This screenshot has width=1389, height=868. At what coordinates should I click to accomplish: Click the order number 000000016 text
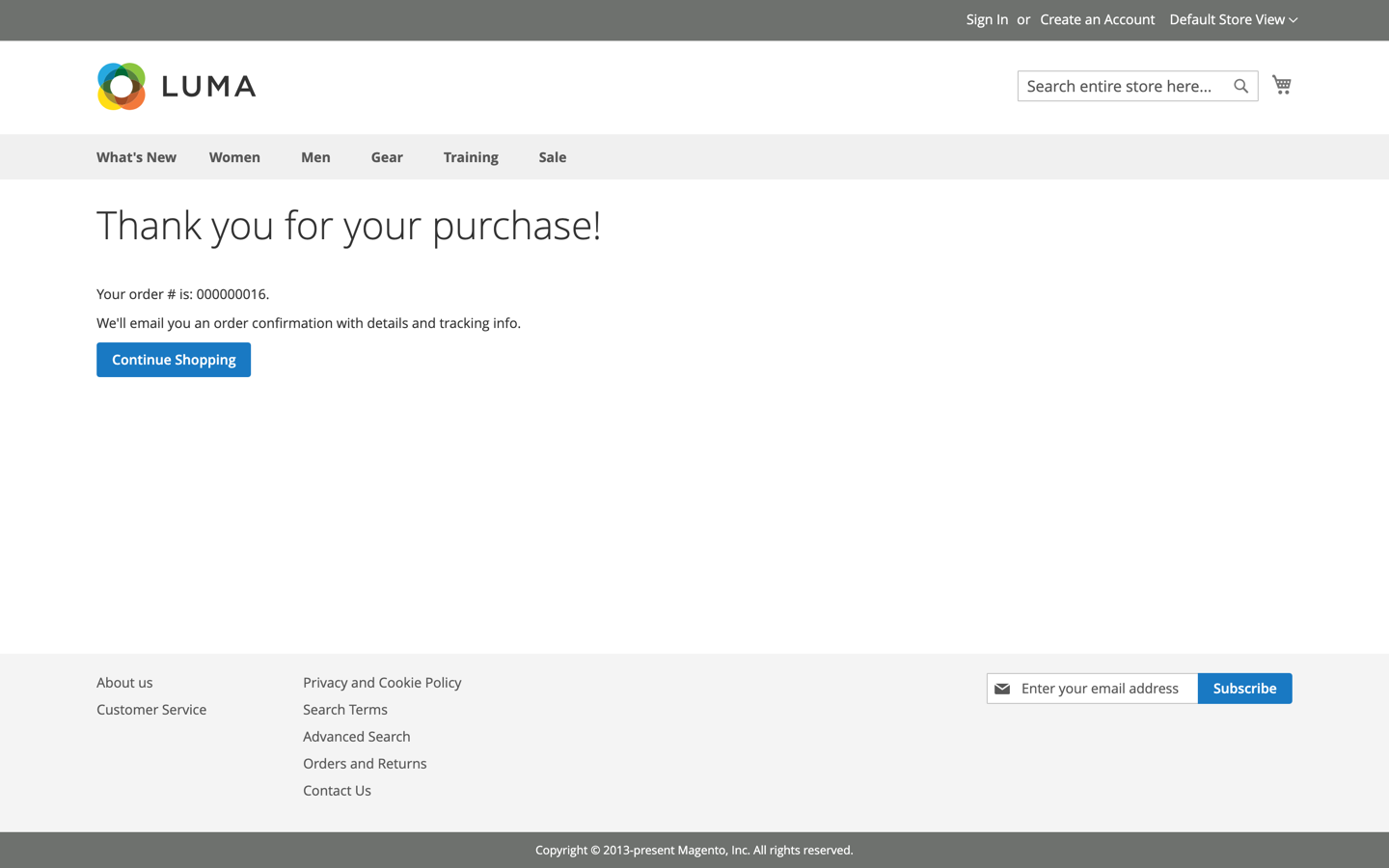pos(232,294)
